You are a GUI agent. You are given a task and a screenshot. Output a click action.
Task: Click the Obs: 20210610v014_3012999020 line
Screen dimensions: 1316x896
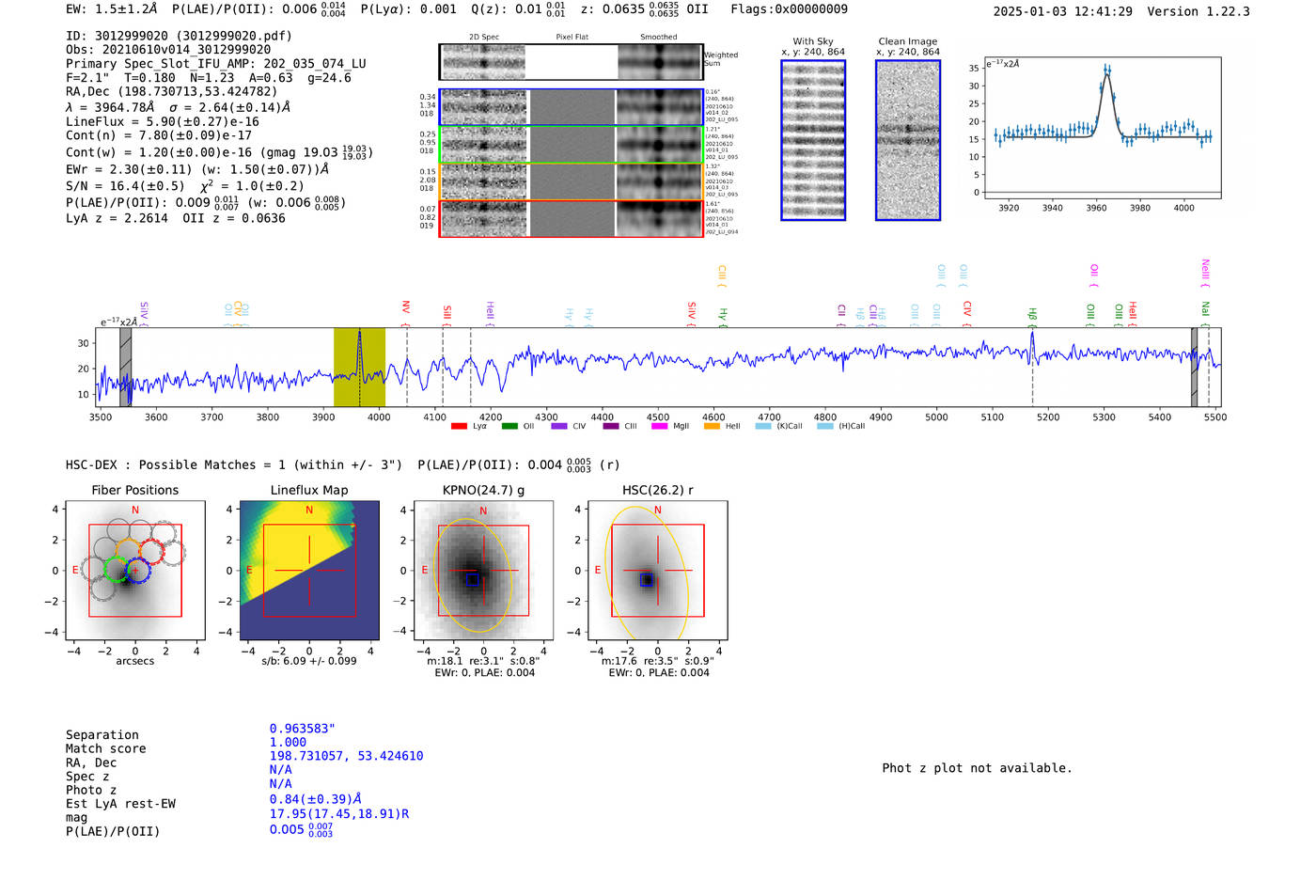(x=168, y=50)
